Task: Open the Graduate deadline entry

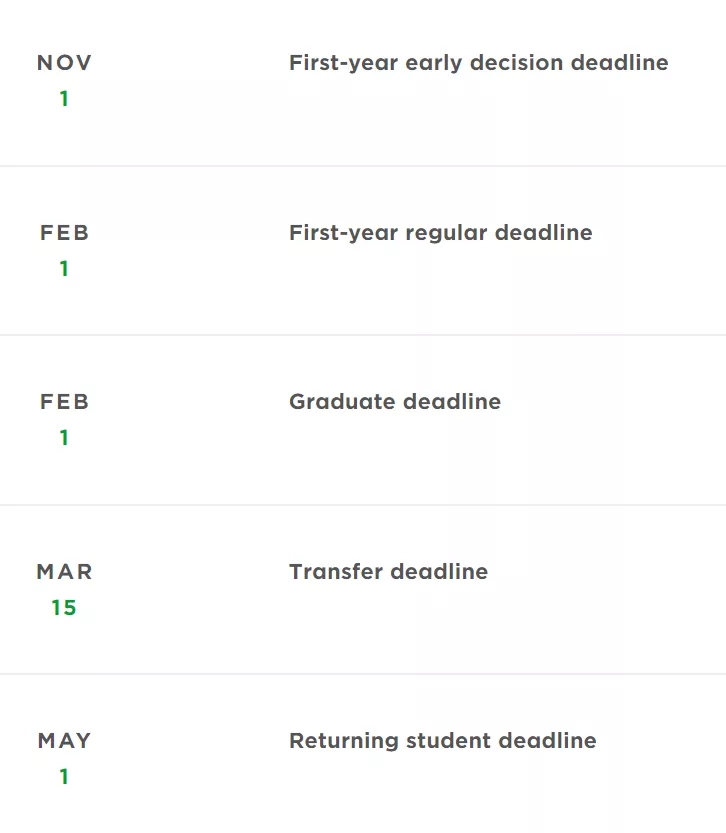Action: (x=394, y=402)
